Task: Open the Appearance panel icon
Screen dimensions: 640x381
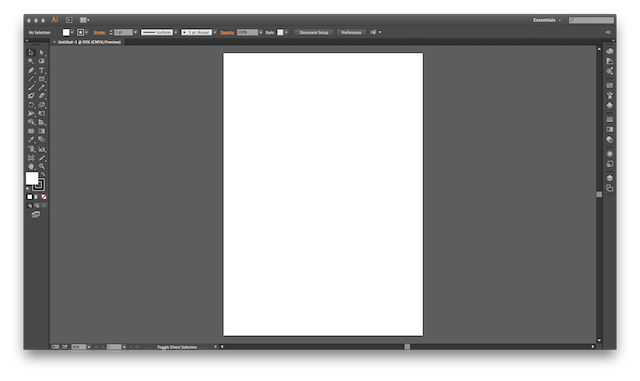Action: [610, 154]
